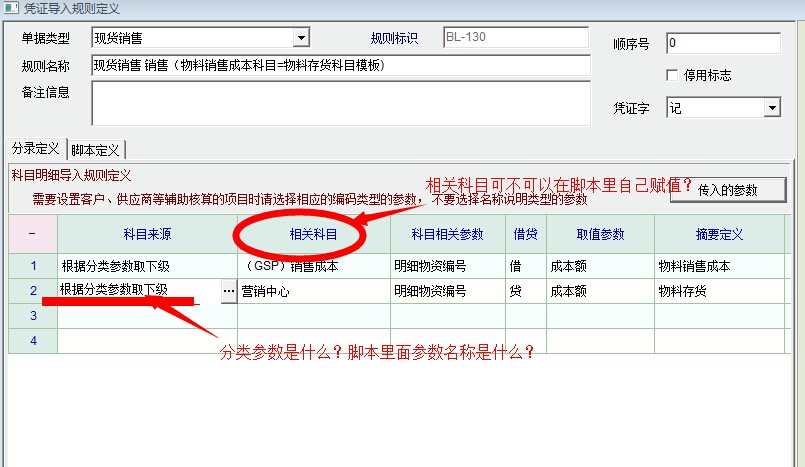Click the minus button in the table header corner
This screenshot has width=805, height=467.
point(32,234)
